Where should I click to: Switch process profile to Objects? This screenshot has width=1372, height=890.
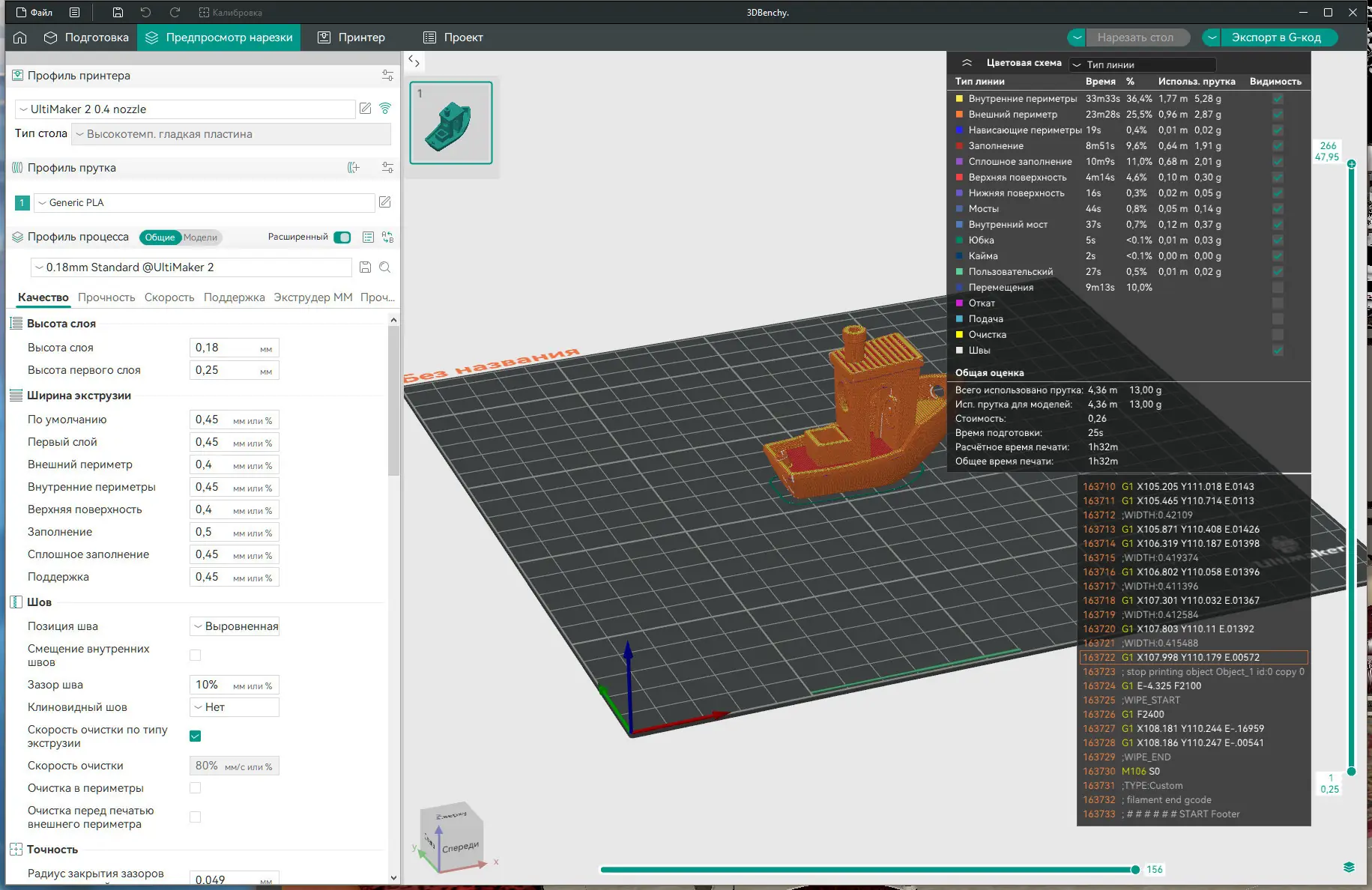click(201, 237)
